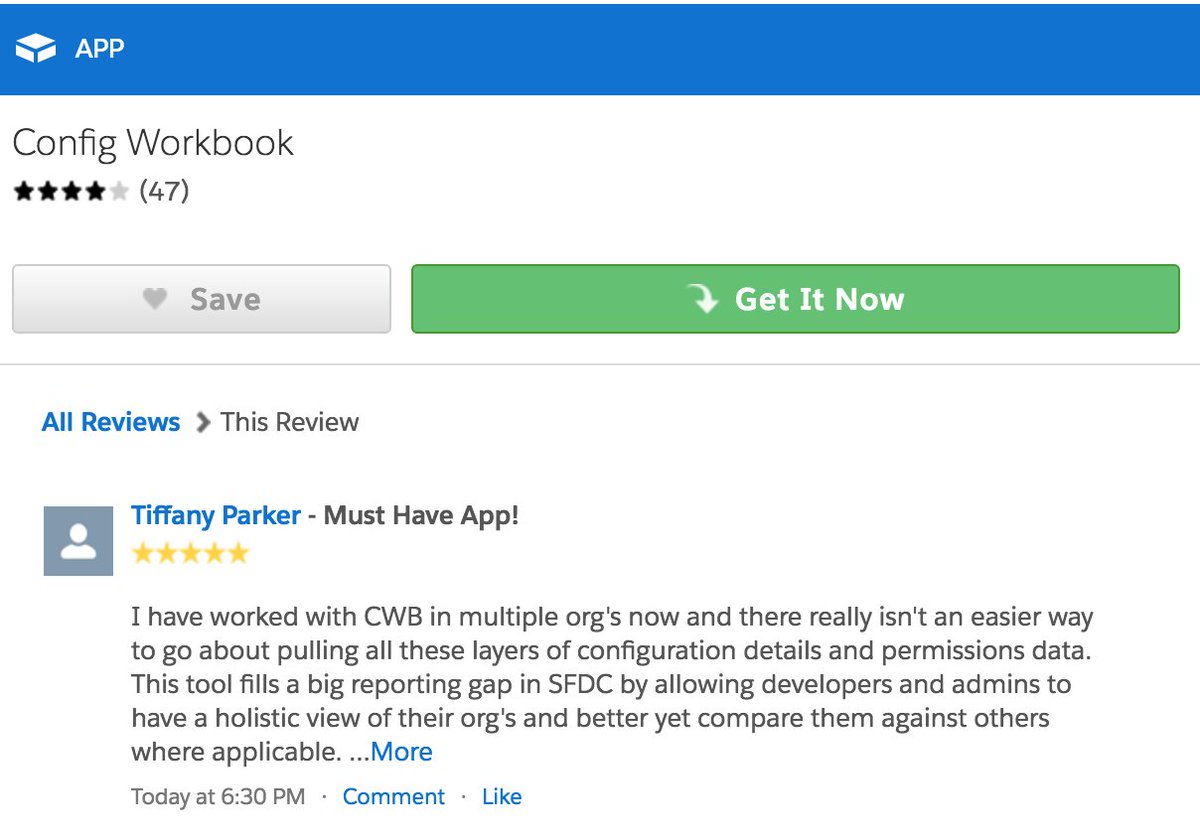Click Tiffany Parker's avatar image

[78, 541]
